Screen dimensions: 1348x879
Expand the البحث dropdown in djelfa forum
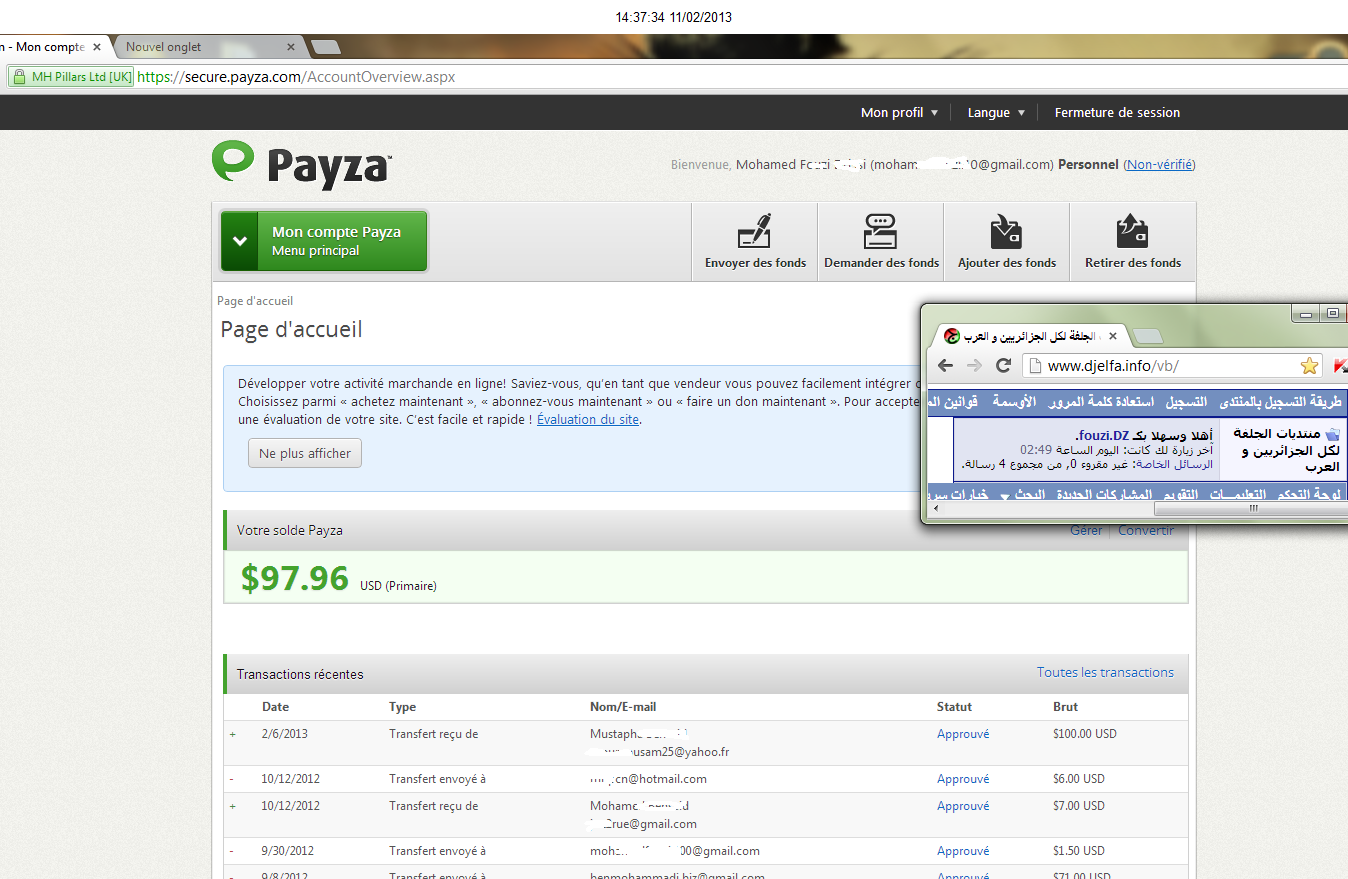1029,496
